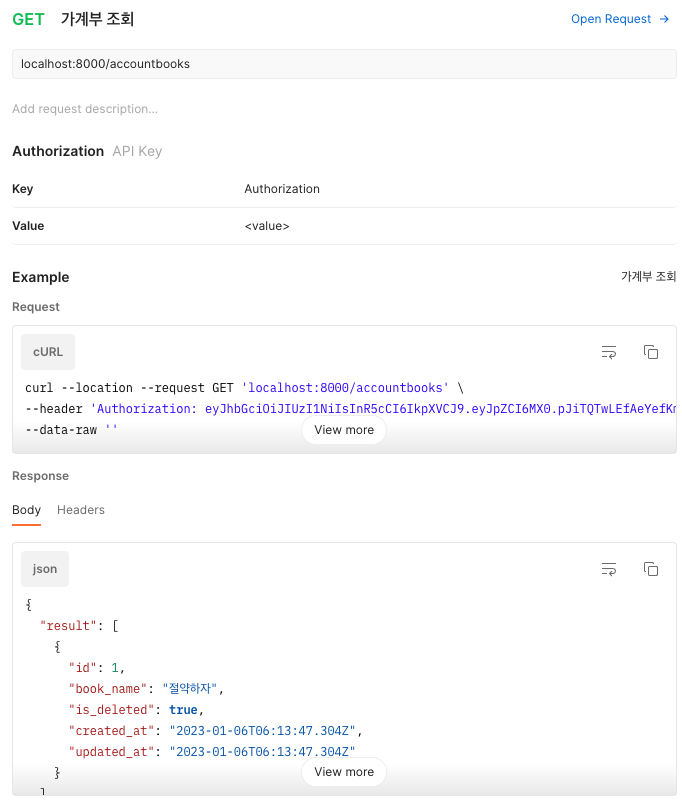Image resolution: width=682 pixels, height=802 pixels.
Task: Select the cURL language badge
Action: pos(47,351)
